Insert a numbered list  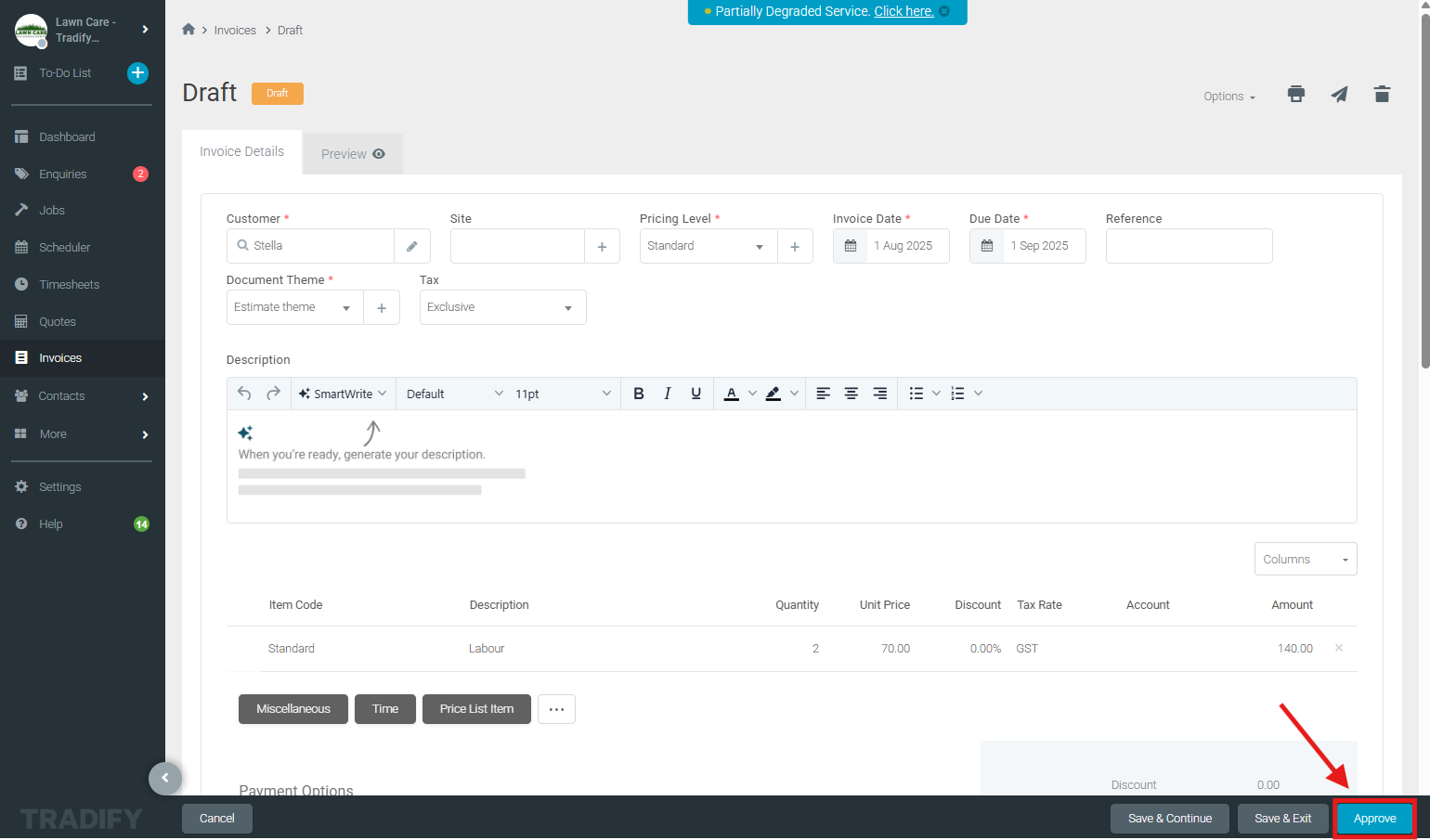click(x=958, y=394)
